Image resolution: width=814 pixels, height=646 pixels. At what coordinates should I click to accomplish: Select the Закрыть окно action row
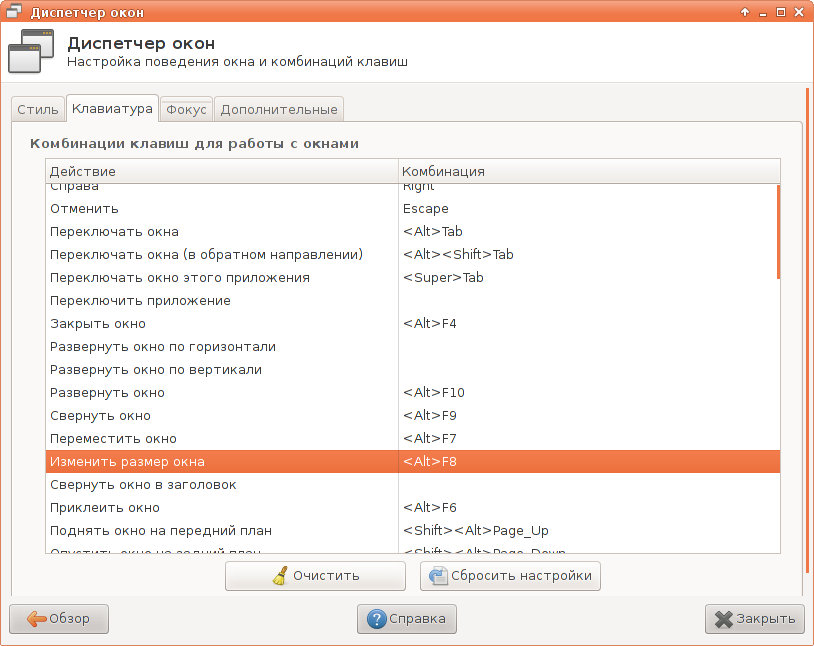(413, 324)
